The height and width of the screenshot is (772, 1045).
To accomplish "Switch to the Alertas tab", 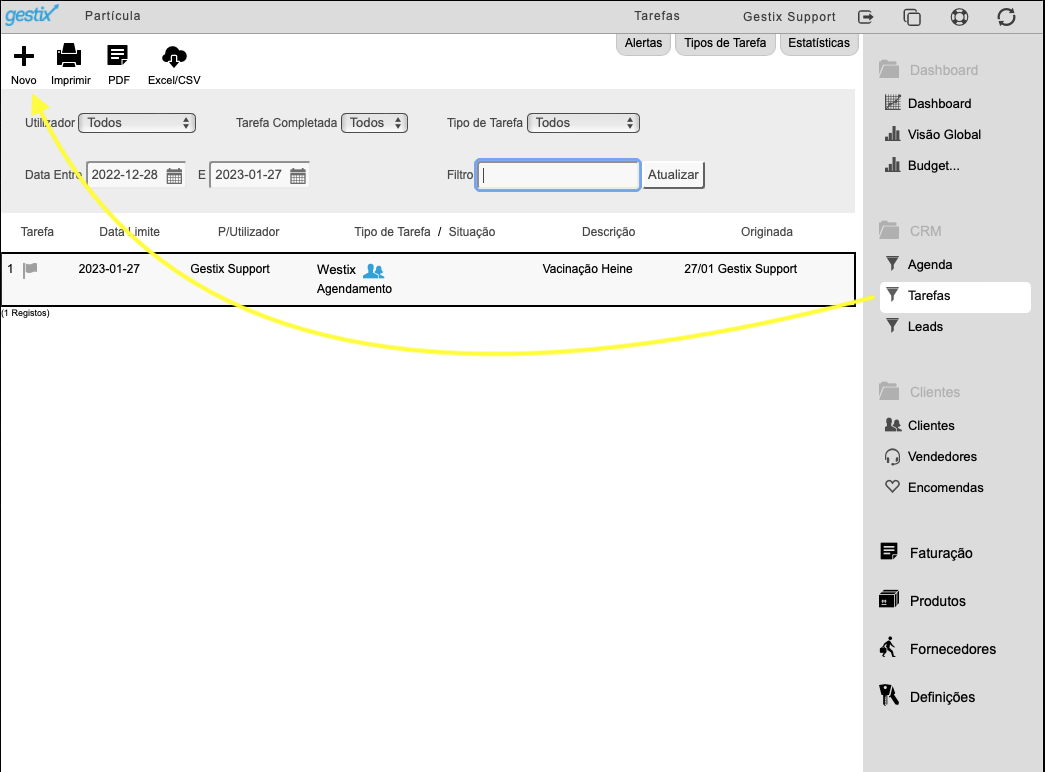I will point(643,43).
